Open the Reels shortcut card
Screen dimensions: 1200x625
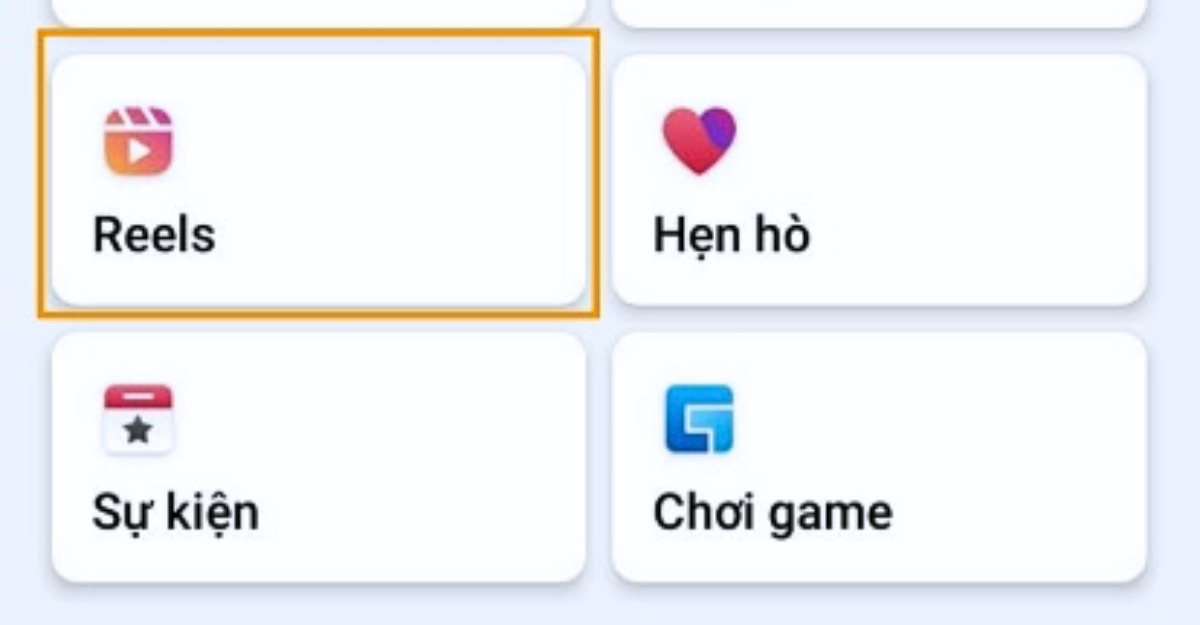pos(318,180)
